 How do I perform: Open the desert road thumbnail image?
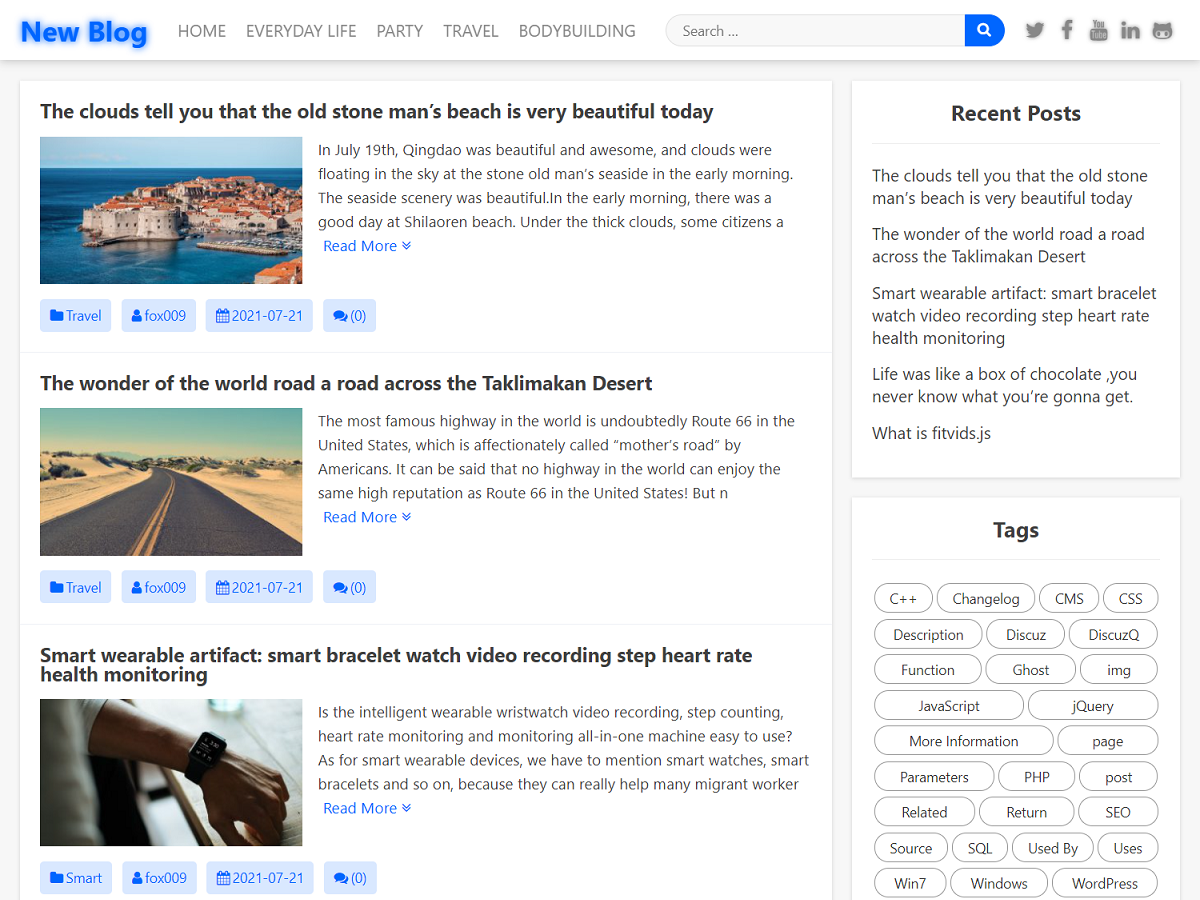pyautogui.click(x=171, y=482)
